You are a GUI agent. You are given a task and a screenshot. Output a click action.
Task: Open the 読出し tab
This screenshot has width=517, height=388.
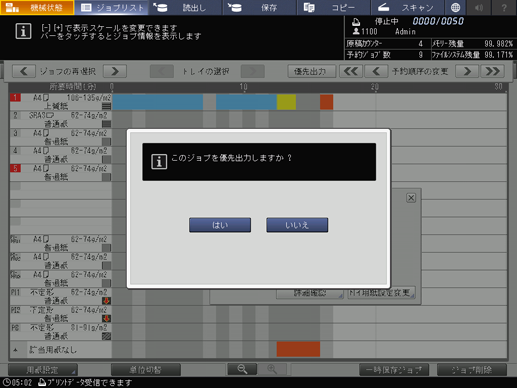click(x=185, y=7)
